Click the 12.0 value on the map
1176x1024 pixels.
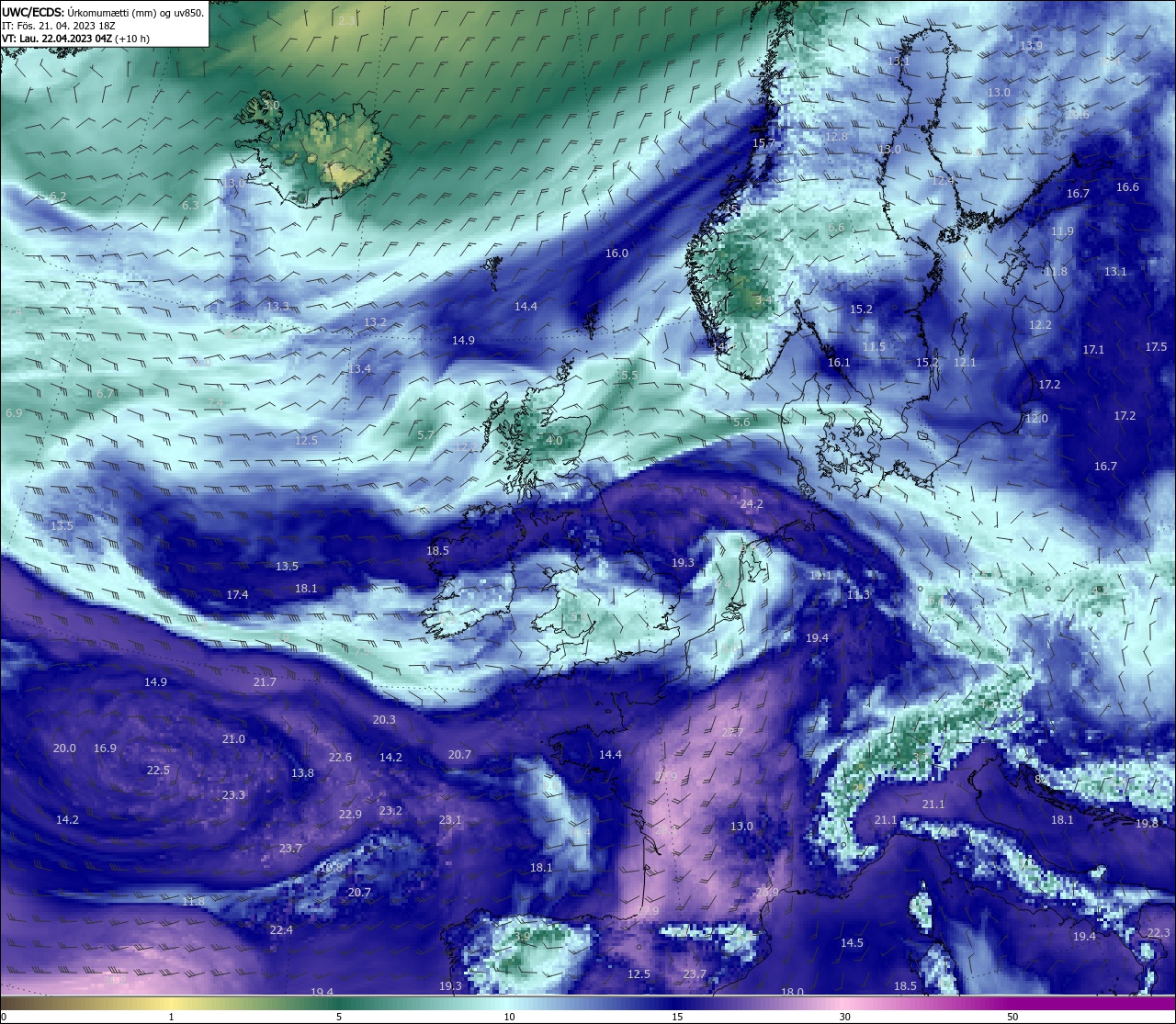1036,419
